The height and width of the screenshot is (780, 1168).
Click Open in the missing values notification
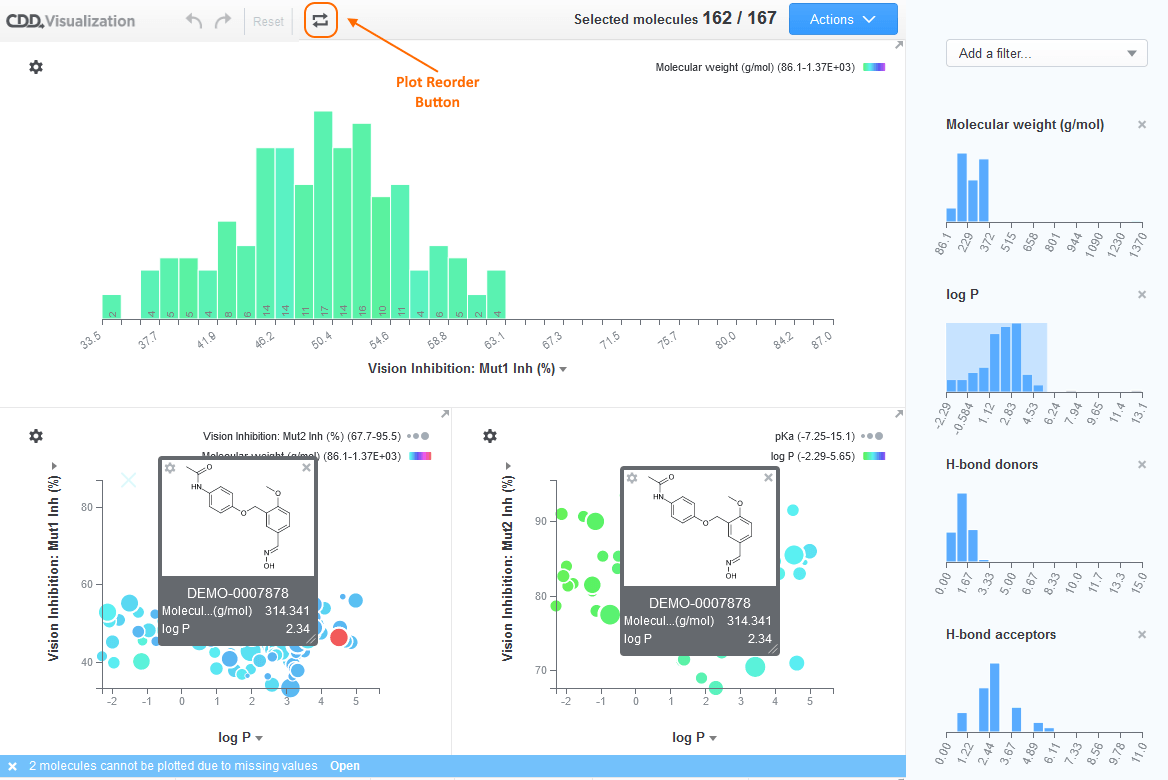[x=345, y=765]
